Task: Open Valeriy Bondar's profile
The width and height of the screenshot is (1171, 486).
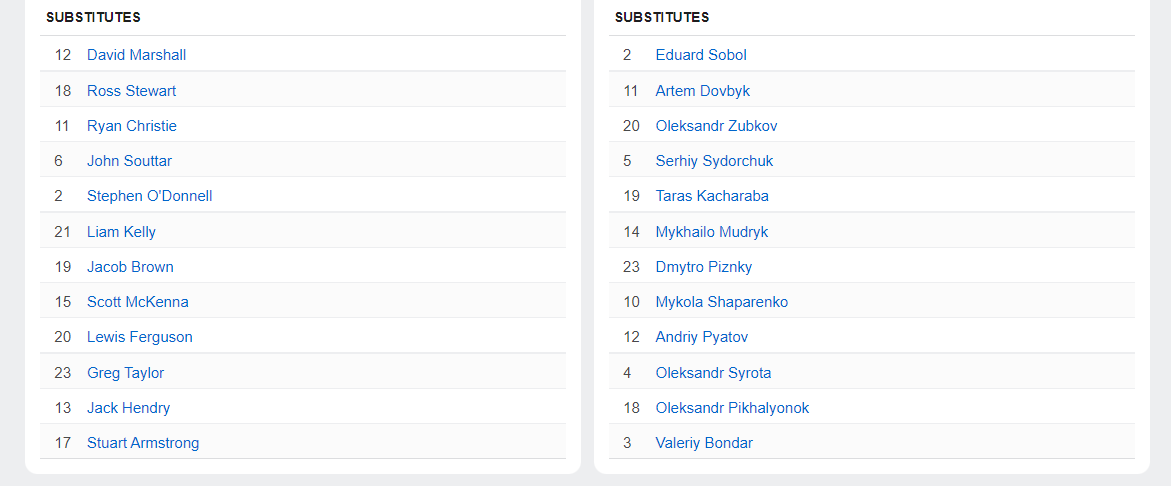Action: [704, 443]
